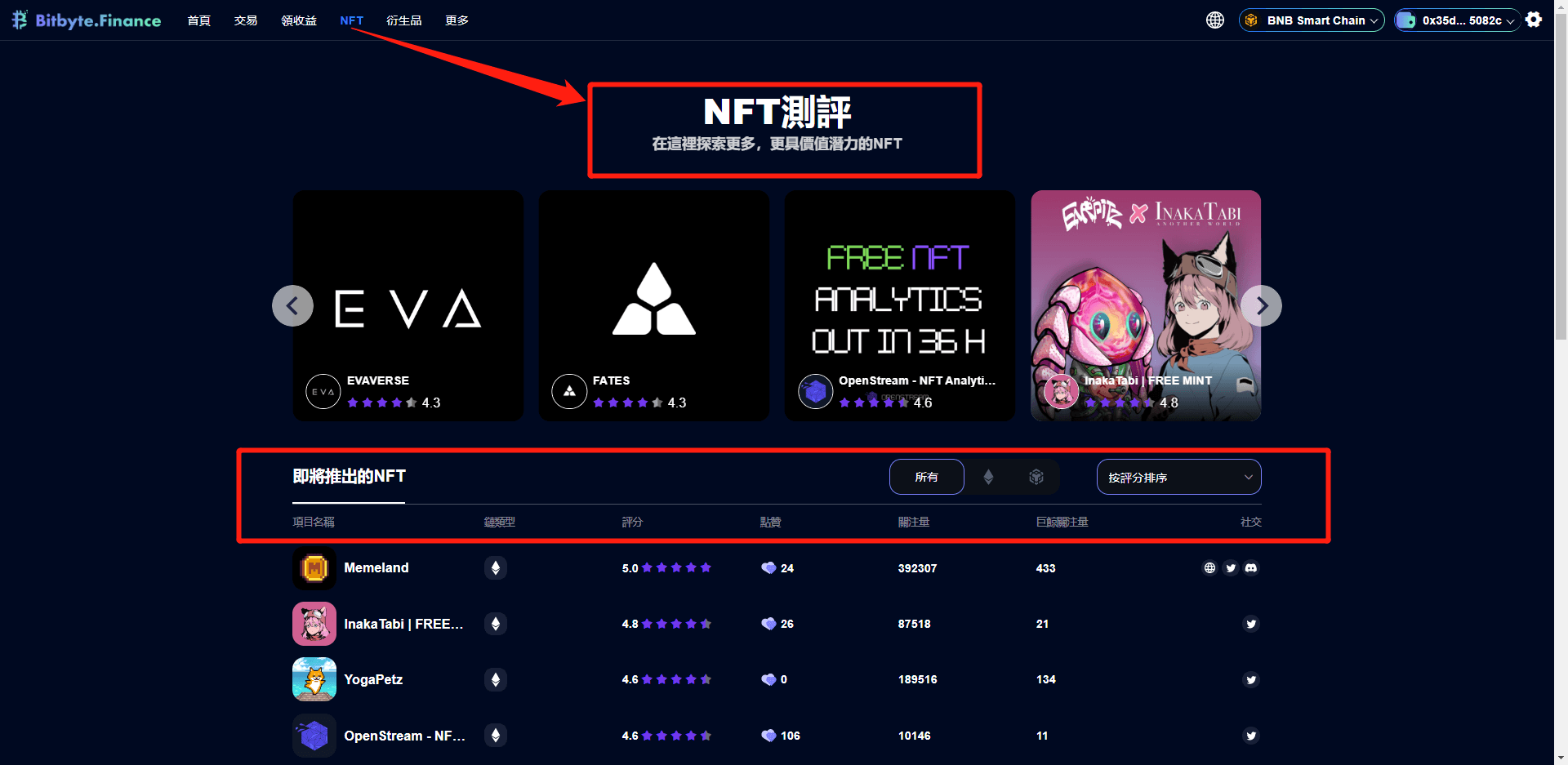Open the BNB Smart Chain network dropdown
1568x765 pixels.
tap(1312, 20)
